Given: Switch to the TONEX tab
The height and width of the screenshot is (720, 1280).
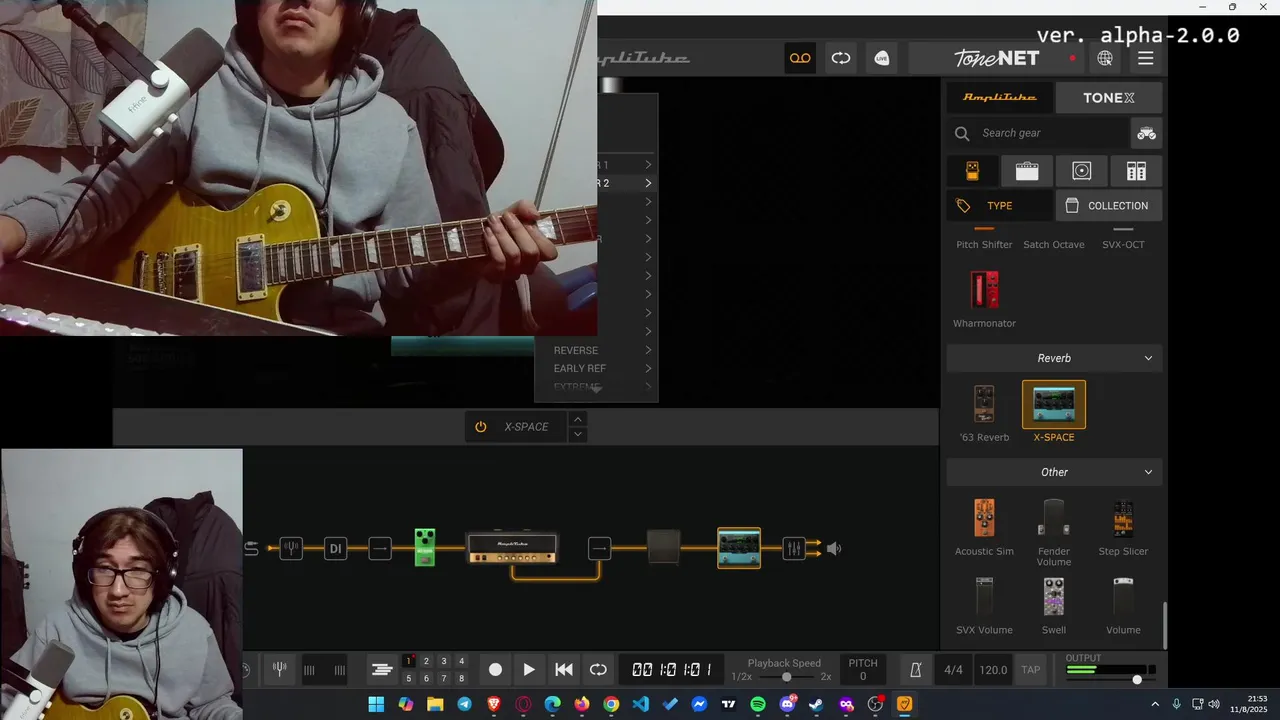Looking at the screenshot, I should [x=1109, y=97].
